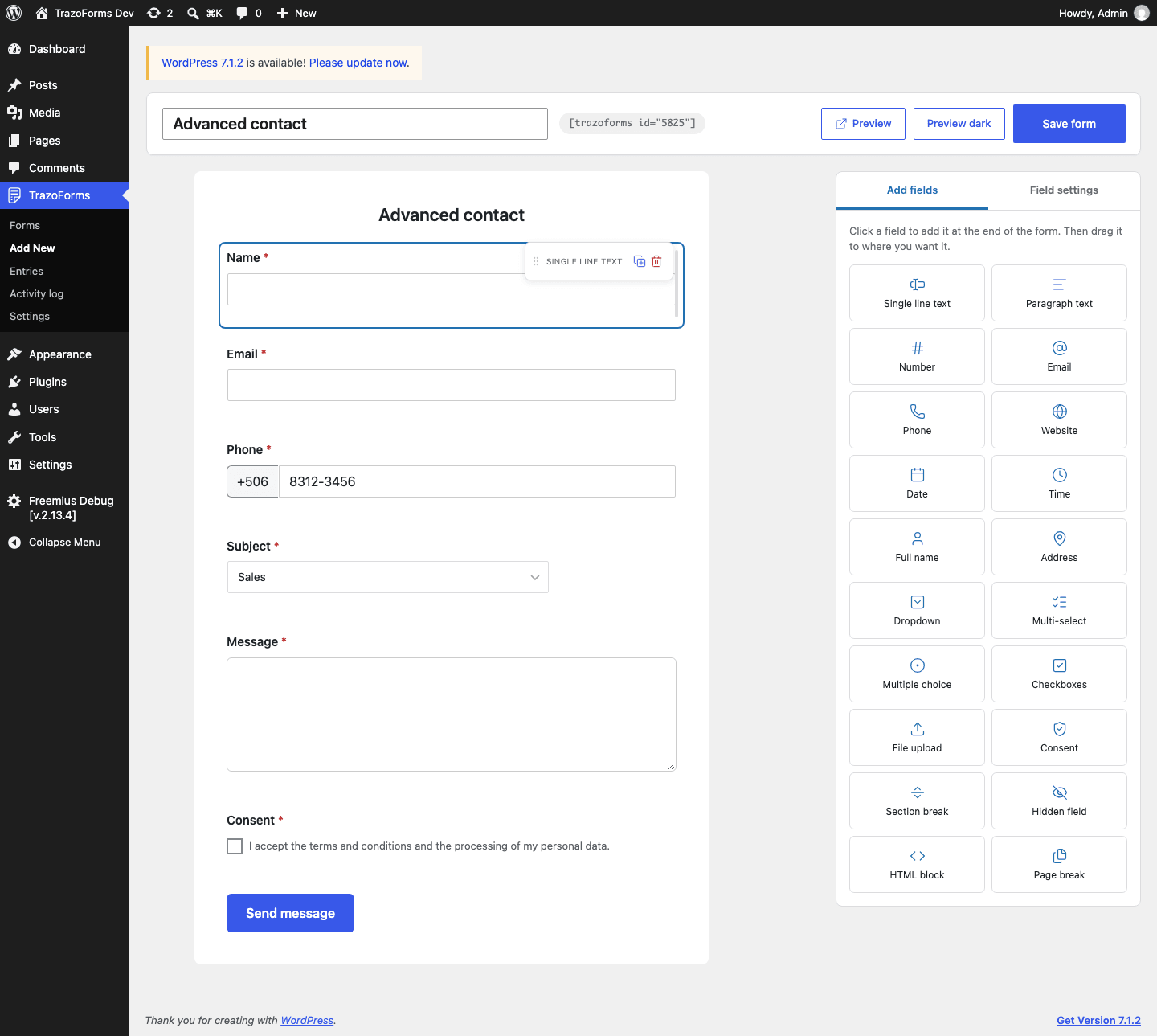
Task: Edit the form title input
Action: coord(355,124)
